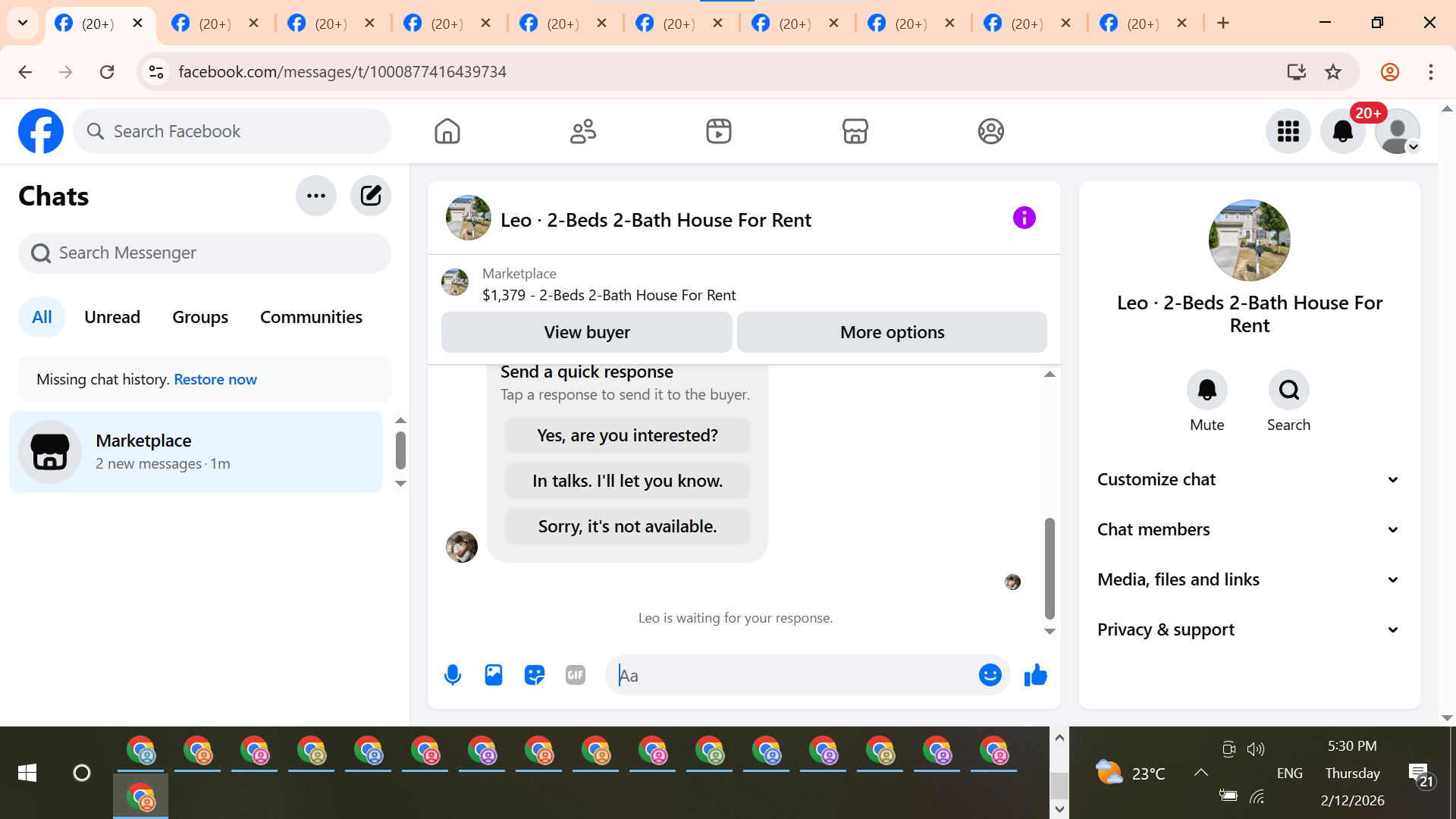Screen dimensions: 1456x819
Task: Open the account profile avatar menu
Action: tap(1398, 131)
